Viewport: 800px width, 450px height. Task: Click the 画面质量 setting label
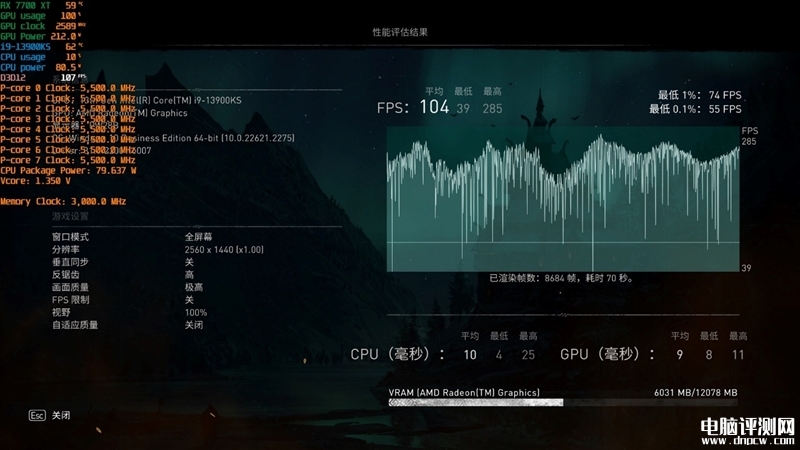(x=70, y=287)
